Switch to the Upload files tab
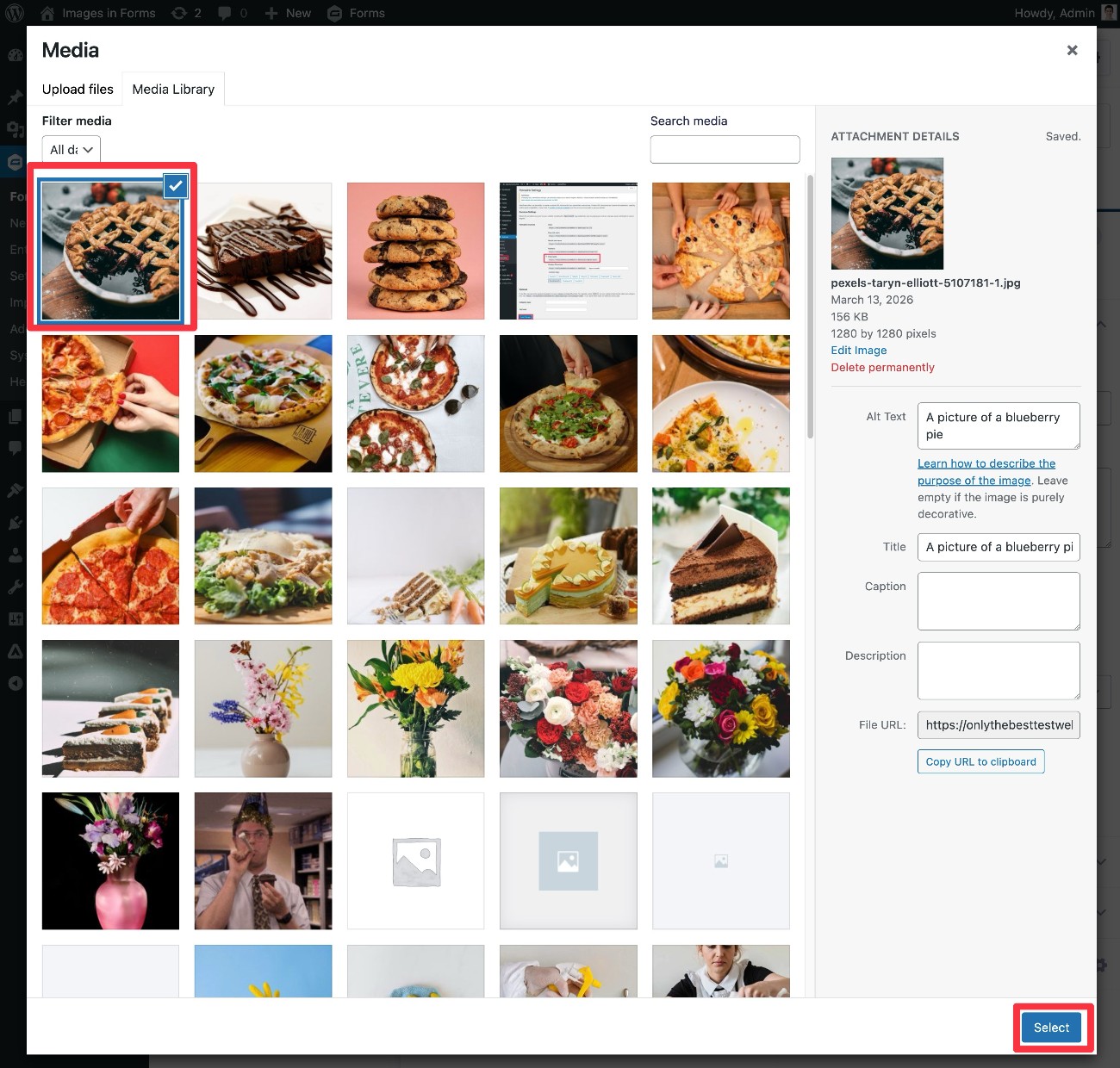This screenshot has width=1120, height=1068. point(78,89)
